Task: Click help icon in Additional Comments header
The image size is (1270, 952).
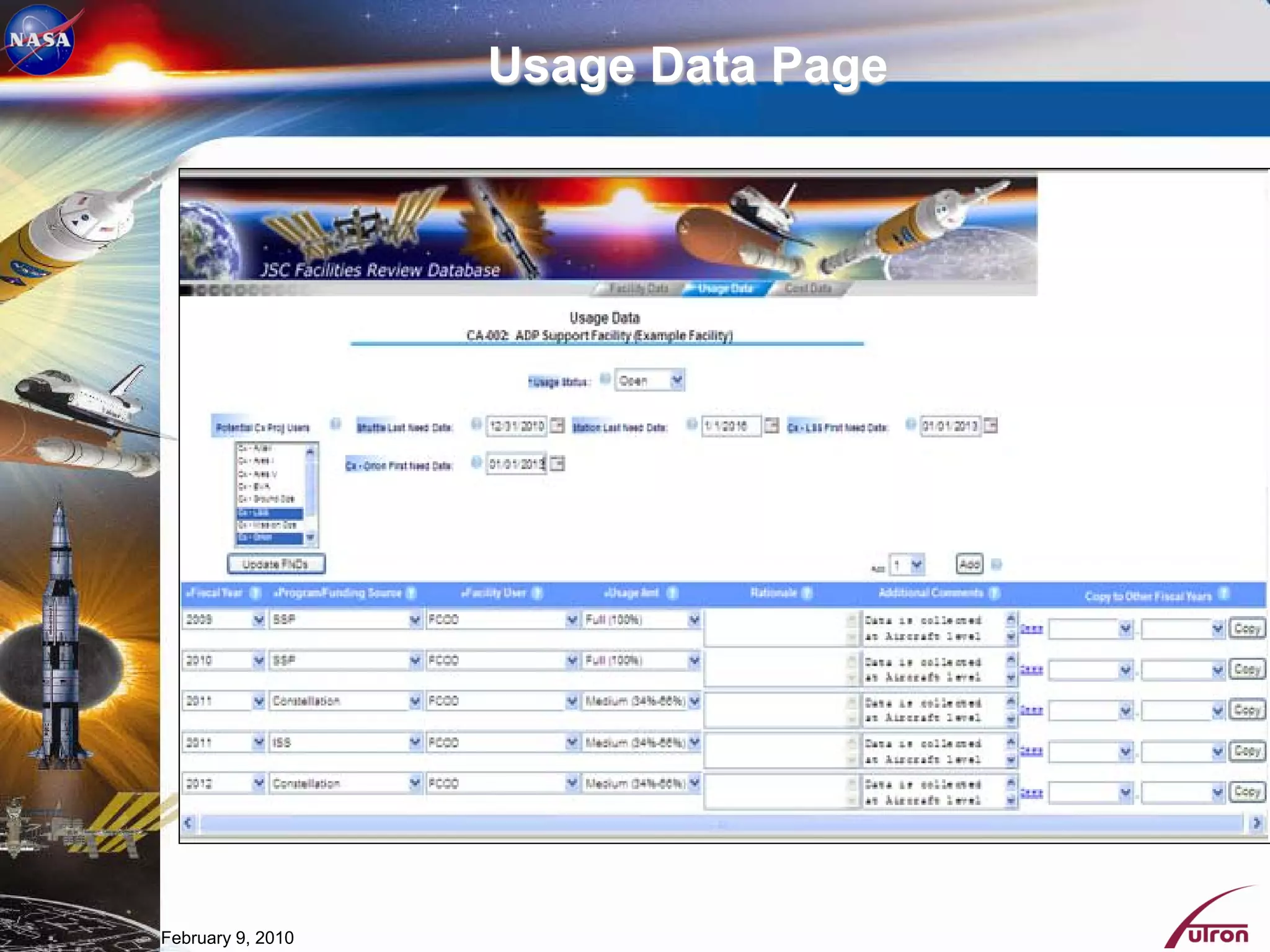Action: click(994, 593)
